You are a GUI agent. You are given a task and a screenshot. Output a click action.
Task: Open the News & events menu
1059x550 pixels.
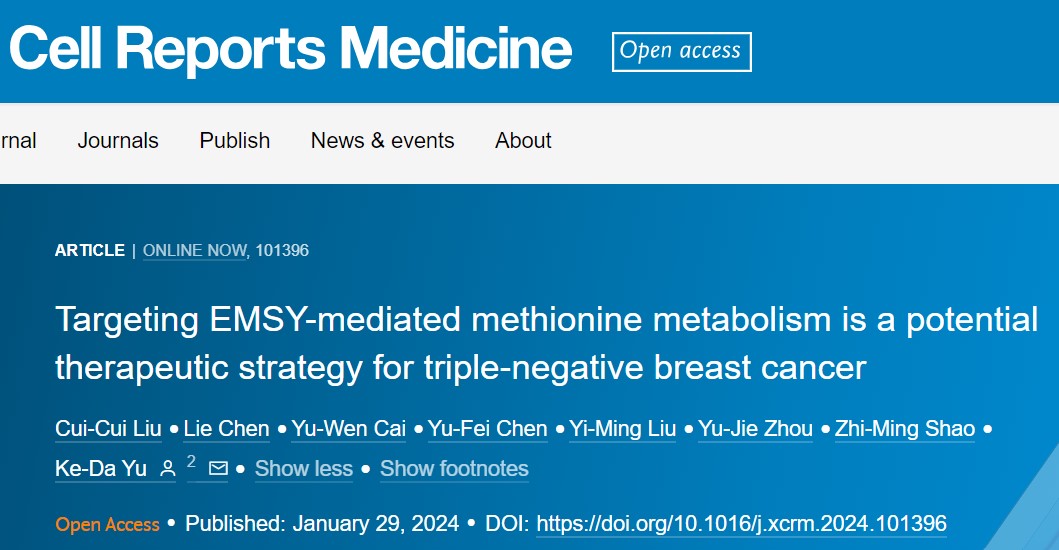[382, 141]
